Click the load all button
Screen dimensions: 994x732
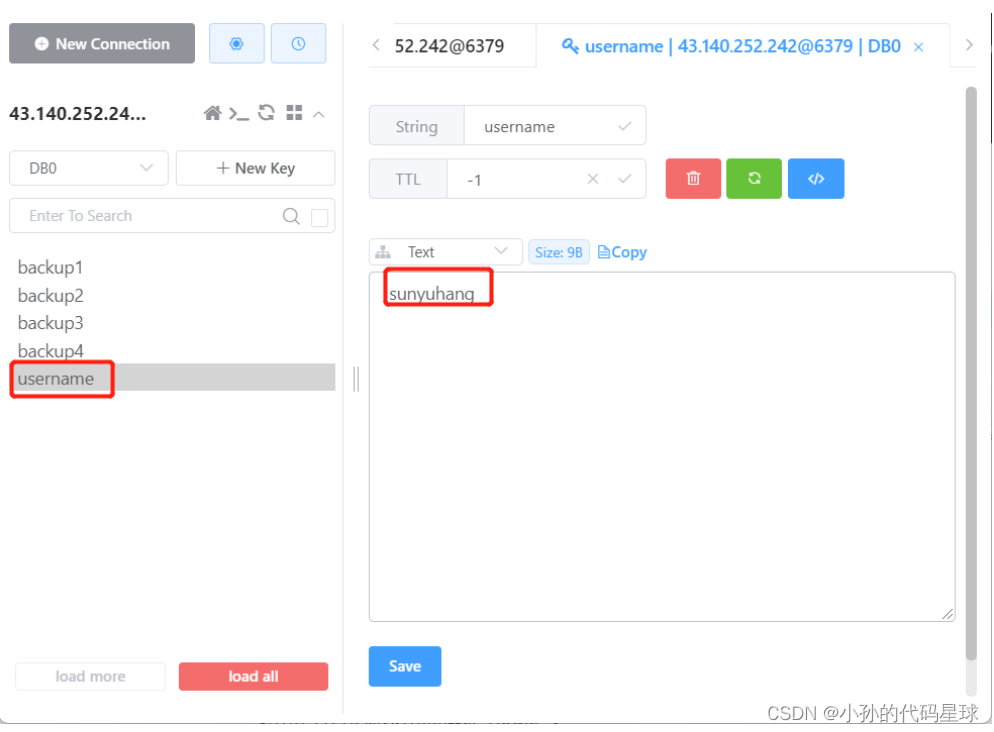[254, 676]
